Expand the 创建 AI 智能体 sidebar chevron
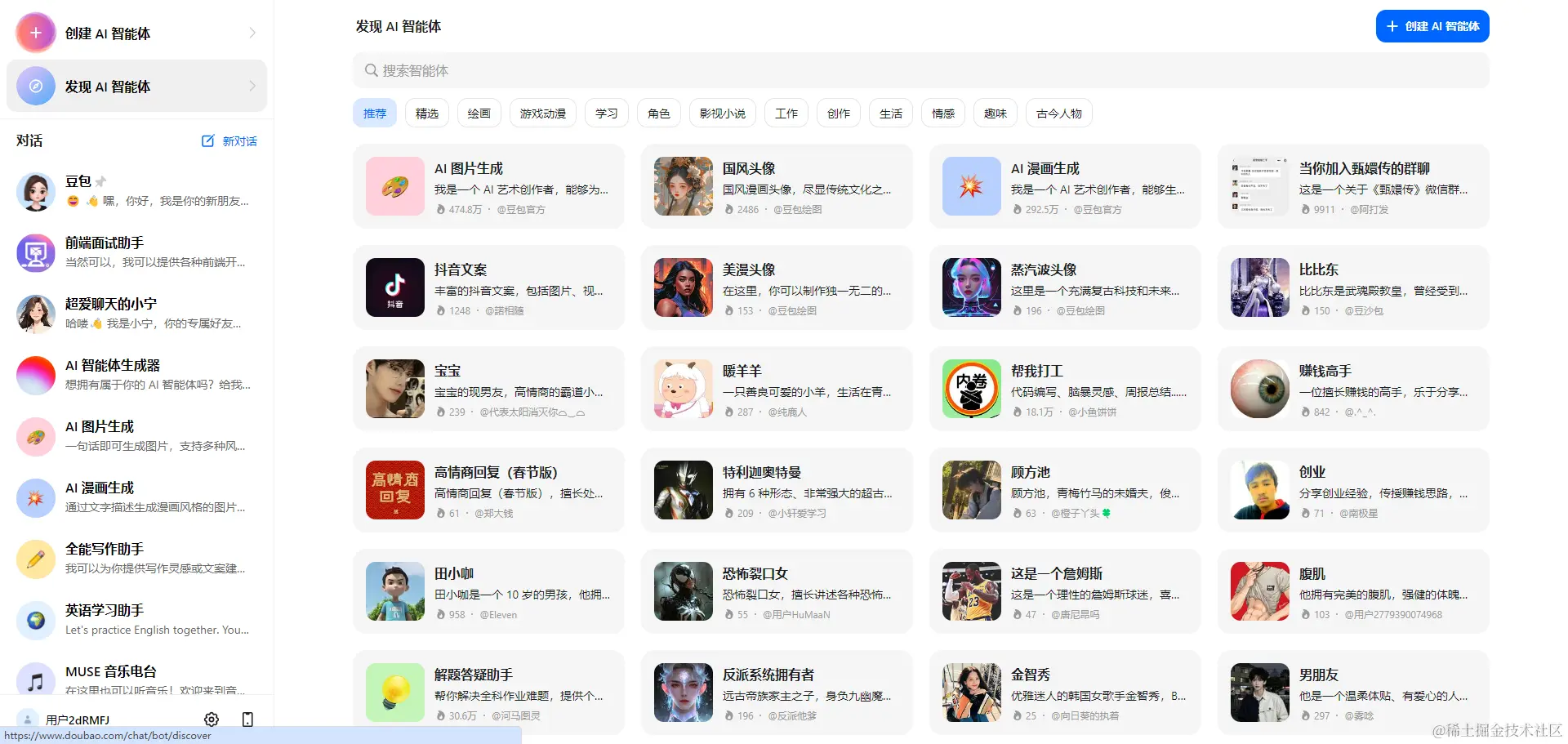 (252, 33)
